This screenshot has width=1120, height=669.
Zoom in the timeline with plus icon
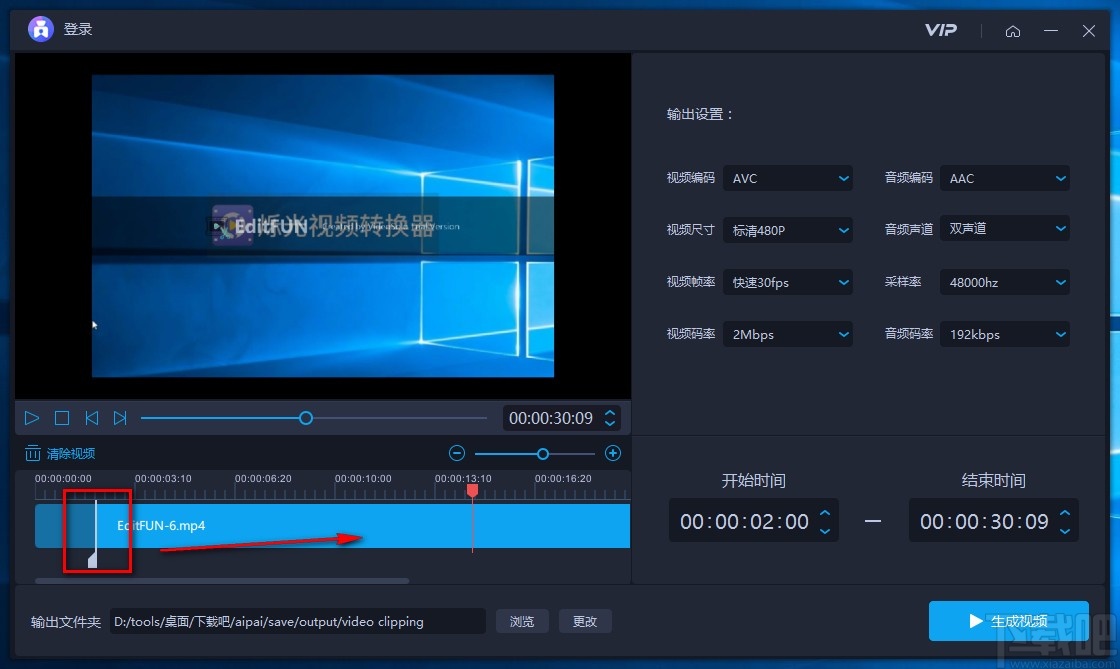(x=613, y=453)
